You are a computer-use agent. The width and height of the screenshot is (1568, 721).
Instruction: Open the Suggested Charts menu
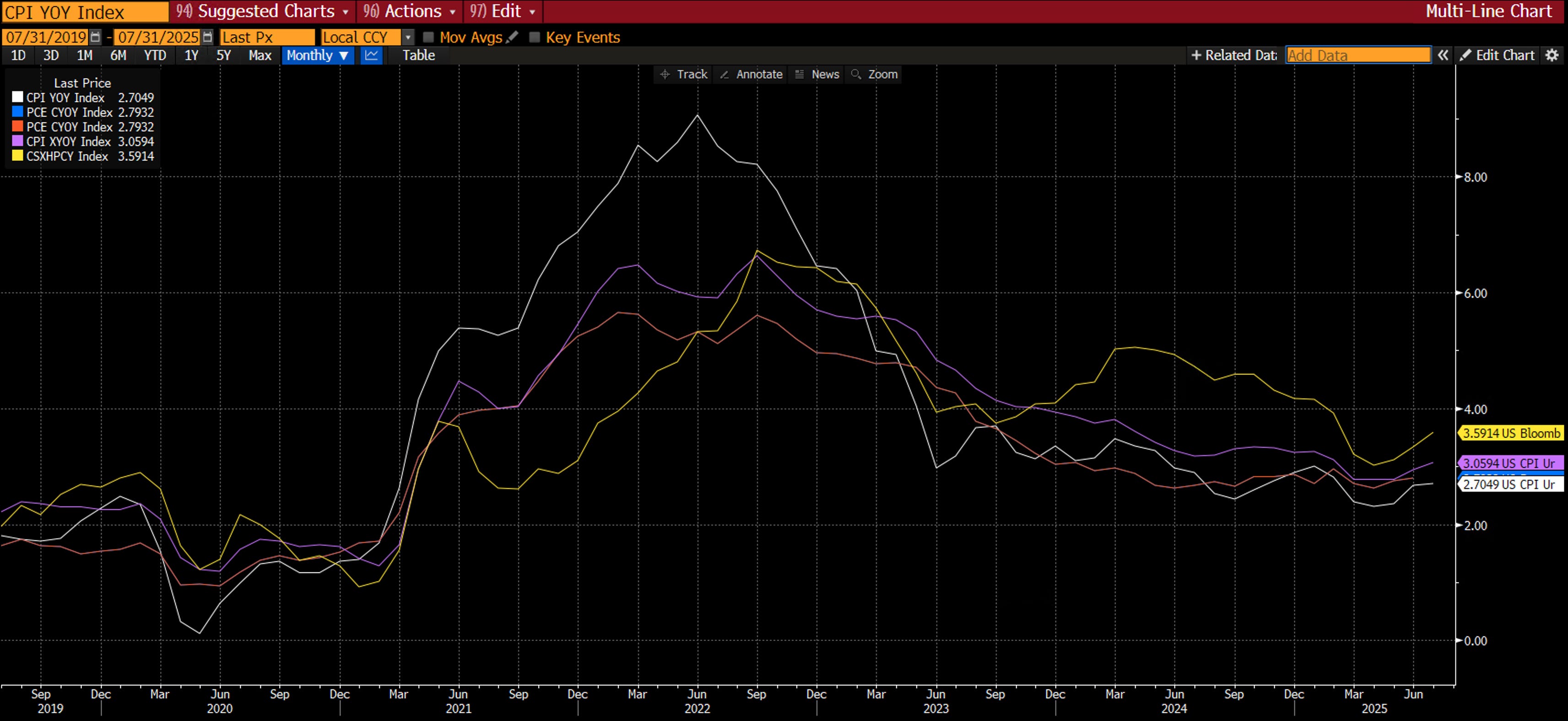tap(262, 11)
